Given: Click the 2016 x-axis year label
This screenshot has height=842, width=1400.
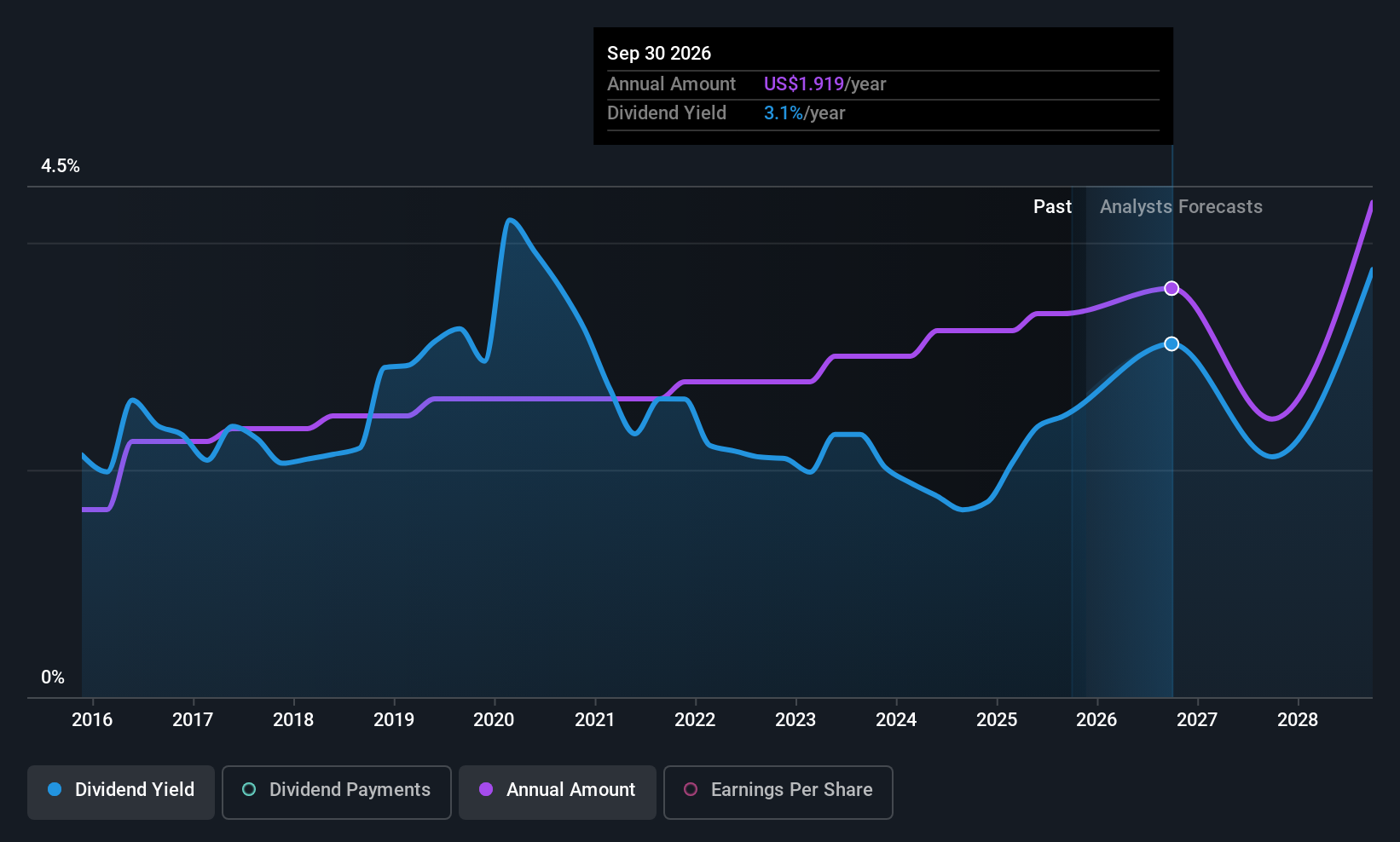Looking at the screenshot, I should pyautogui.click(x=92, y=719).
